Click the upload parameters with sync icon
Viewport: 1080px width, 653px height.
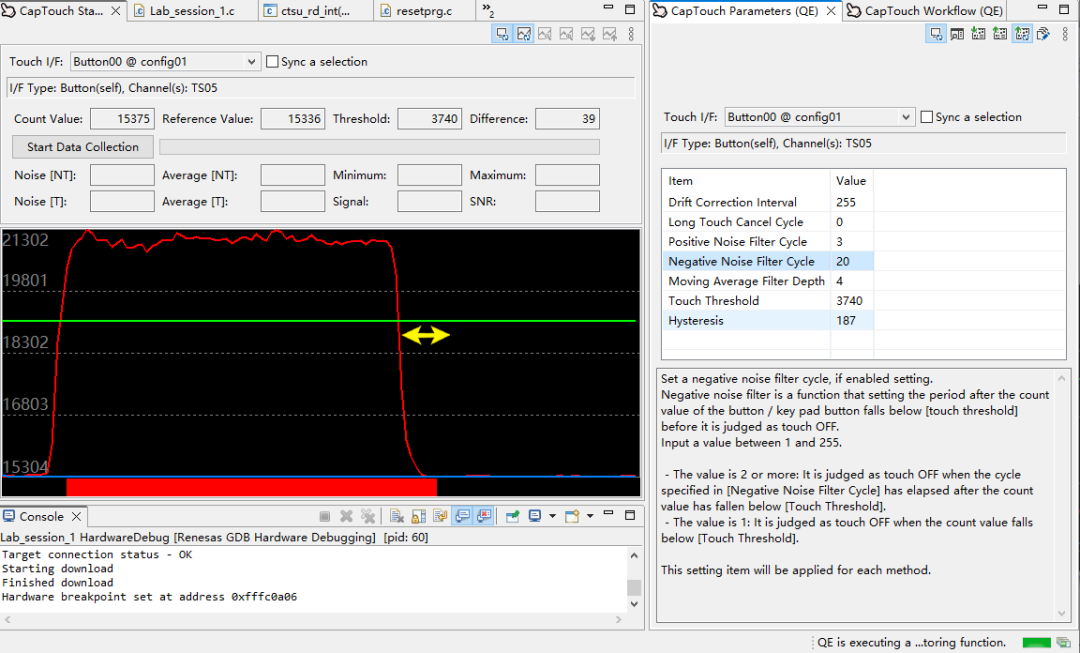click(x=1021, y=33)
